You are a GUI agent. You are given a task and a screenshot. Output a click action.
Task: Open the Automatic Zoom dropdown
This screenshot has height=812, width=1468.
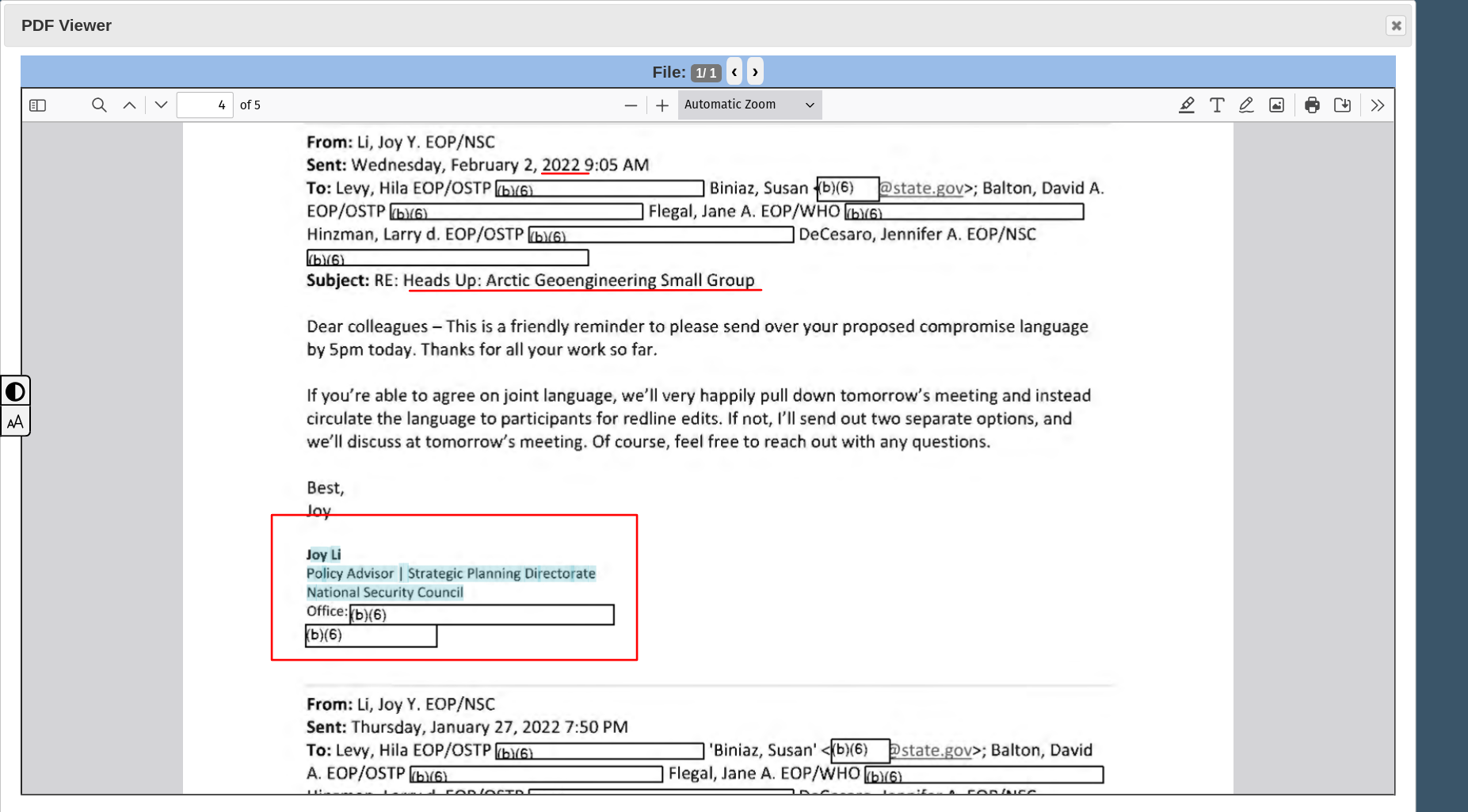pyautogui.click(x=749, y=105)
